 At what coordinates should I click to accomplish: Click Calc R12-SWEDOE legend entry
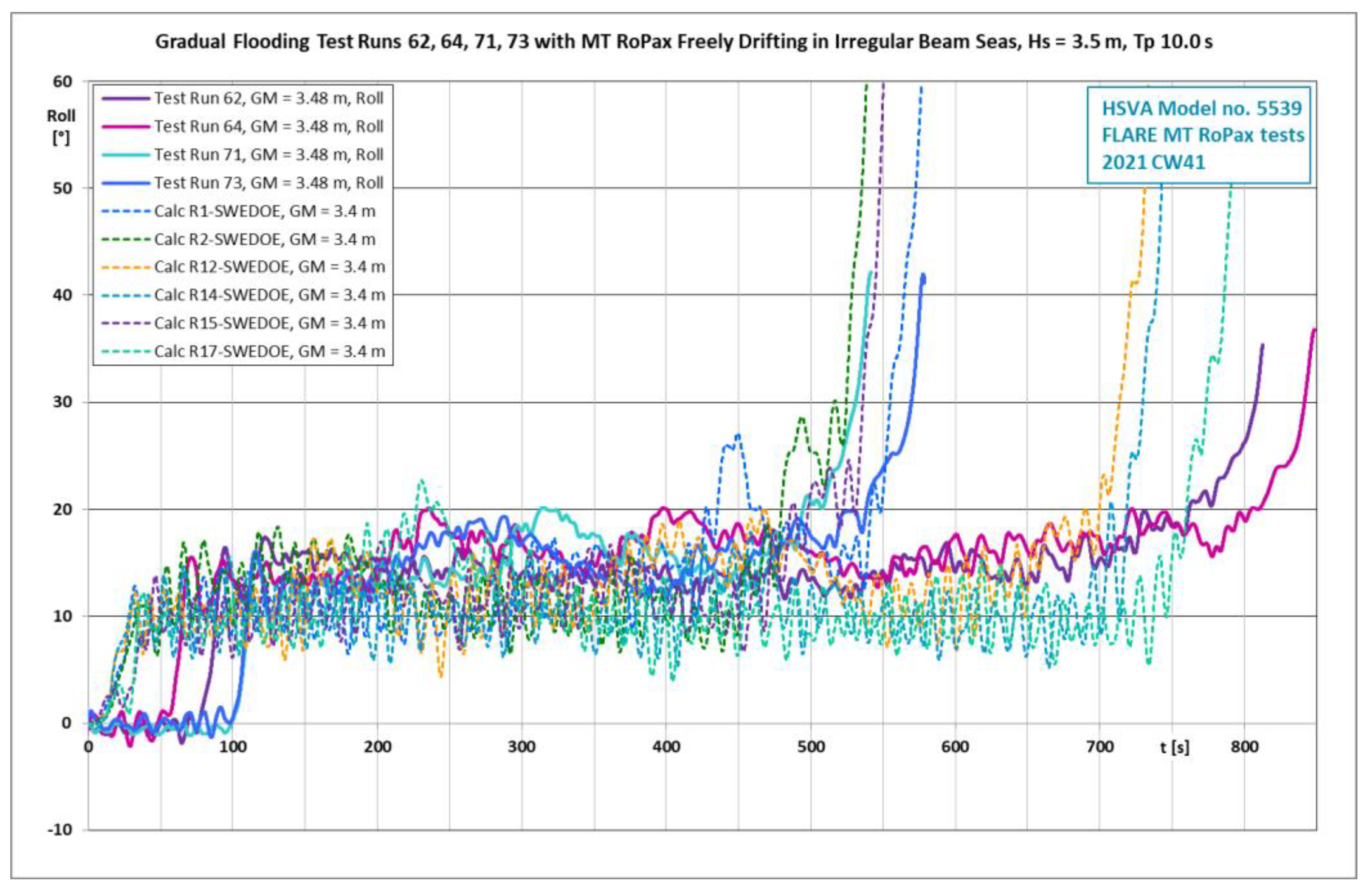coord(269,267)
